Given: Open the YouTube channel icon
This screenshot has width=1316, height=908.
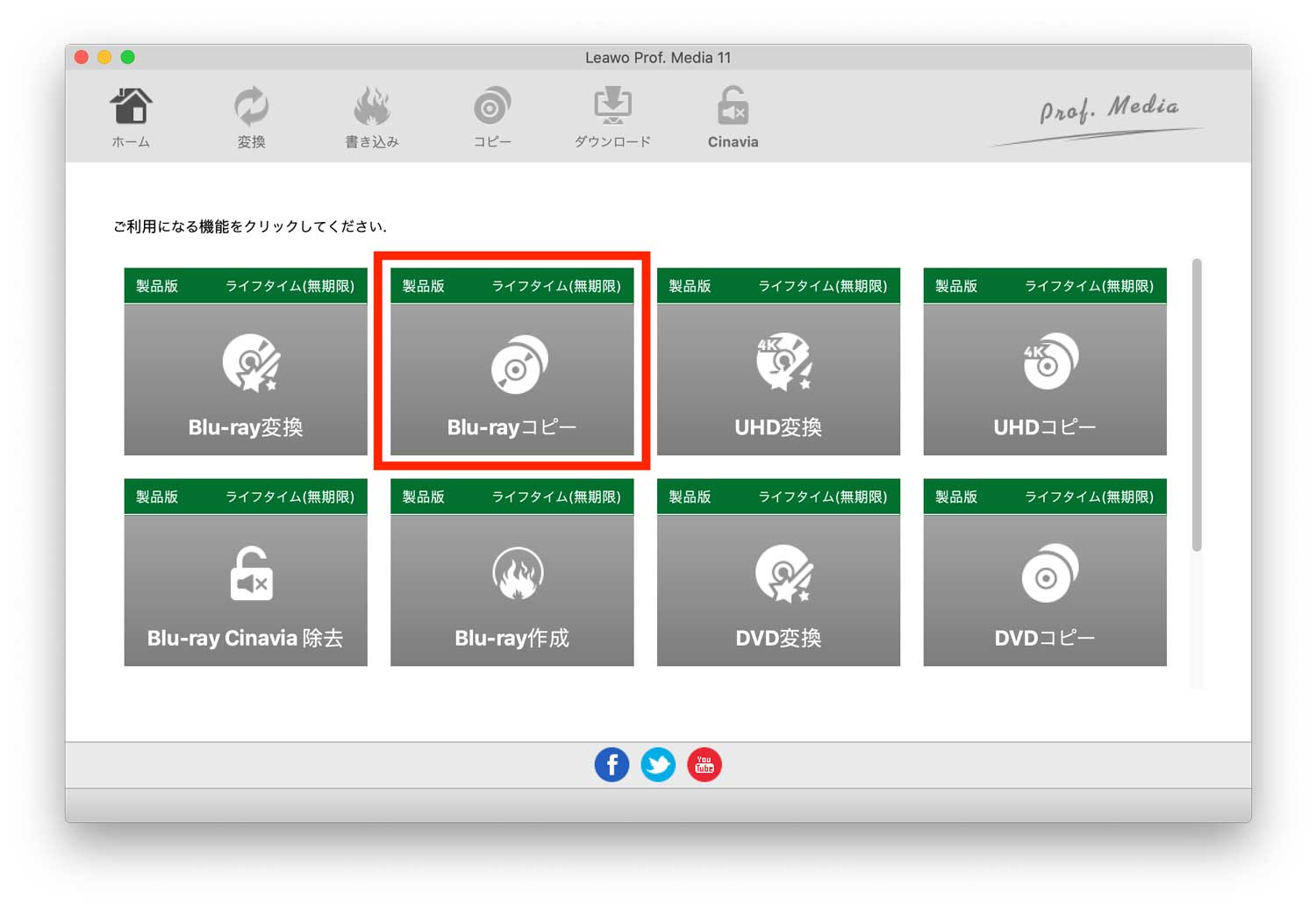Looking at the screenshot, I should pos(704,765).
